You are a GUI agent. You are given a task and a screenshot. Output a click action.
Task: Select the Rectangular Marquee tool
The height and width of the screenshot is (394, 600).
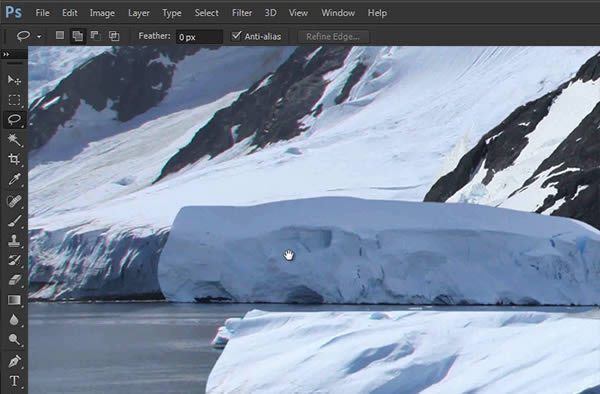pos(14,100)
